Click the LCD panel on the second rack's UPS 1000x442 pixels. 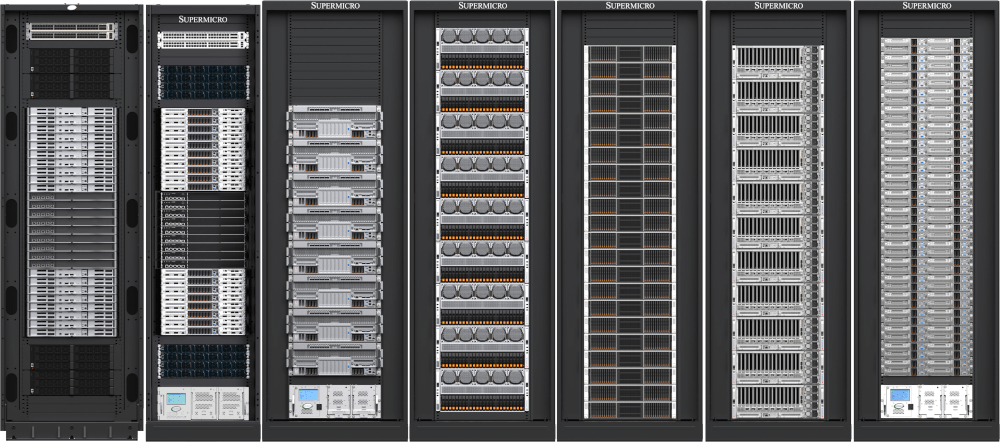click(x=176, y=399)
